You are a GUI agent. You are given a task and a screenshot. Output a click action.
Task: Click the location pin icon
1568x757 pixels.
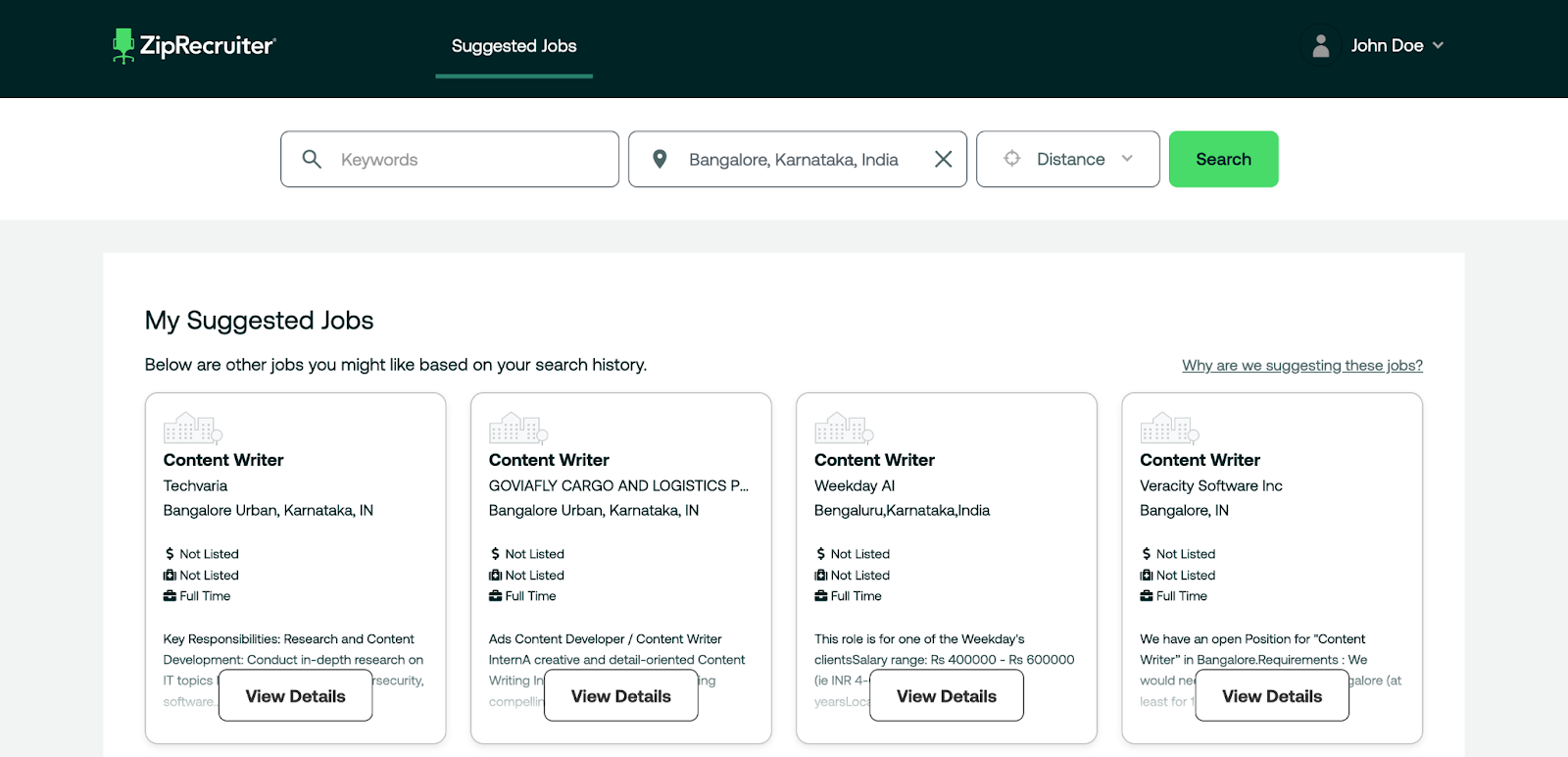[x=660, y=159]
